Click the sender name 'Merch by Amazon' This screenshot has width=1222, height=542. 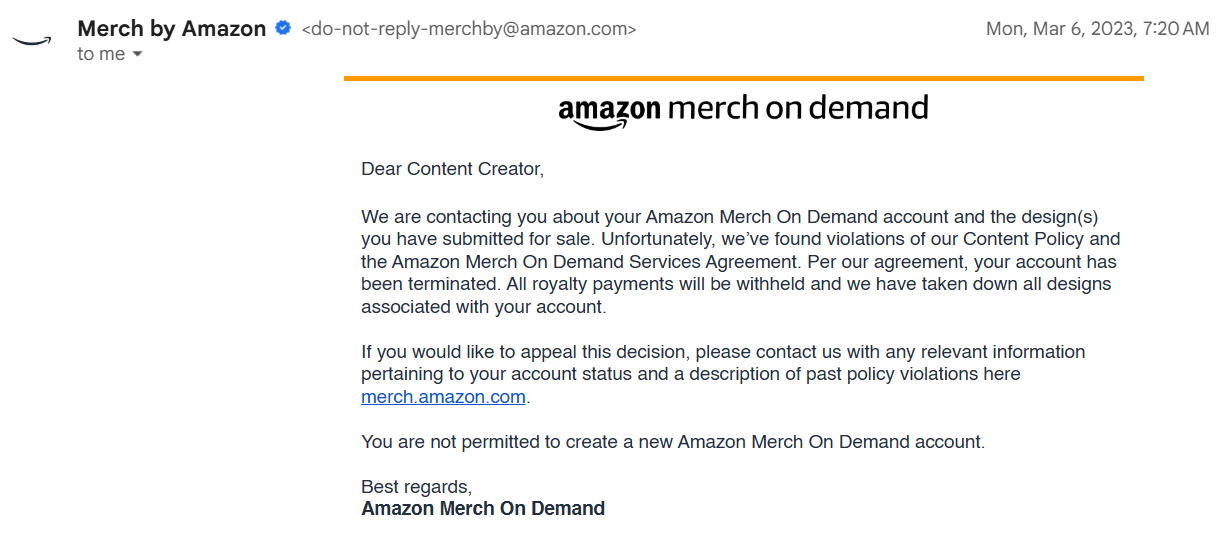click(x=171, y=29)
